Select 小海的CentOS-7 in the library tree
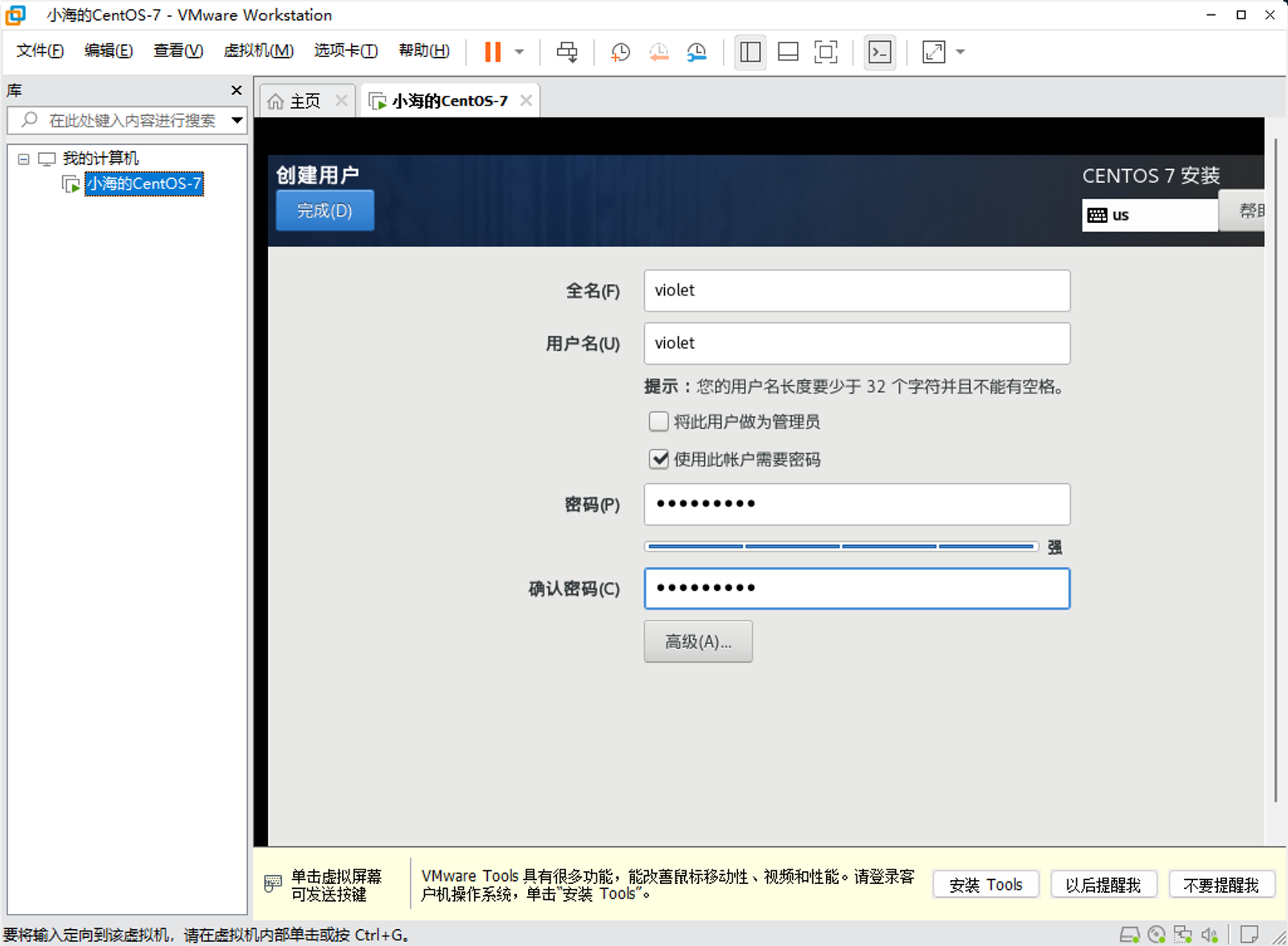Image resolution: width=1288 pixels, height=946 pixels. point(144,184)
